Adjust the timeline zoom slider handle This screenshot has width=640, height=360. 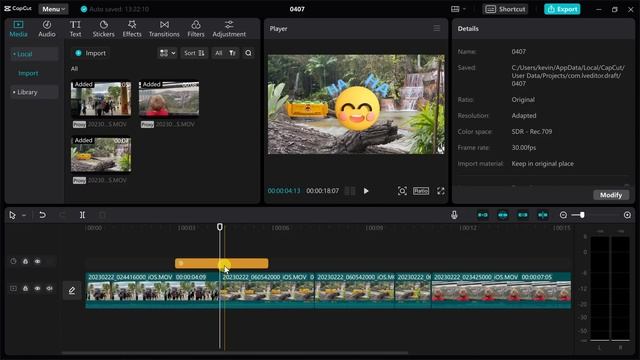(582, 215)
